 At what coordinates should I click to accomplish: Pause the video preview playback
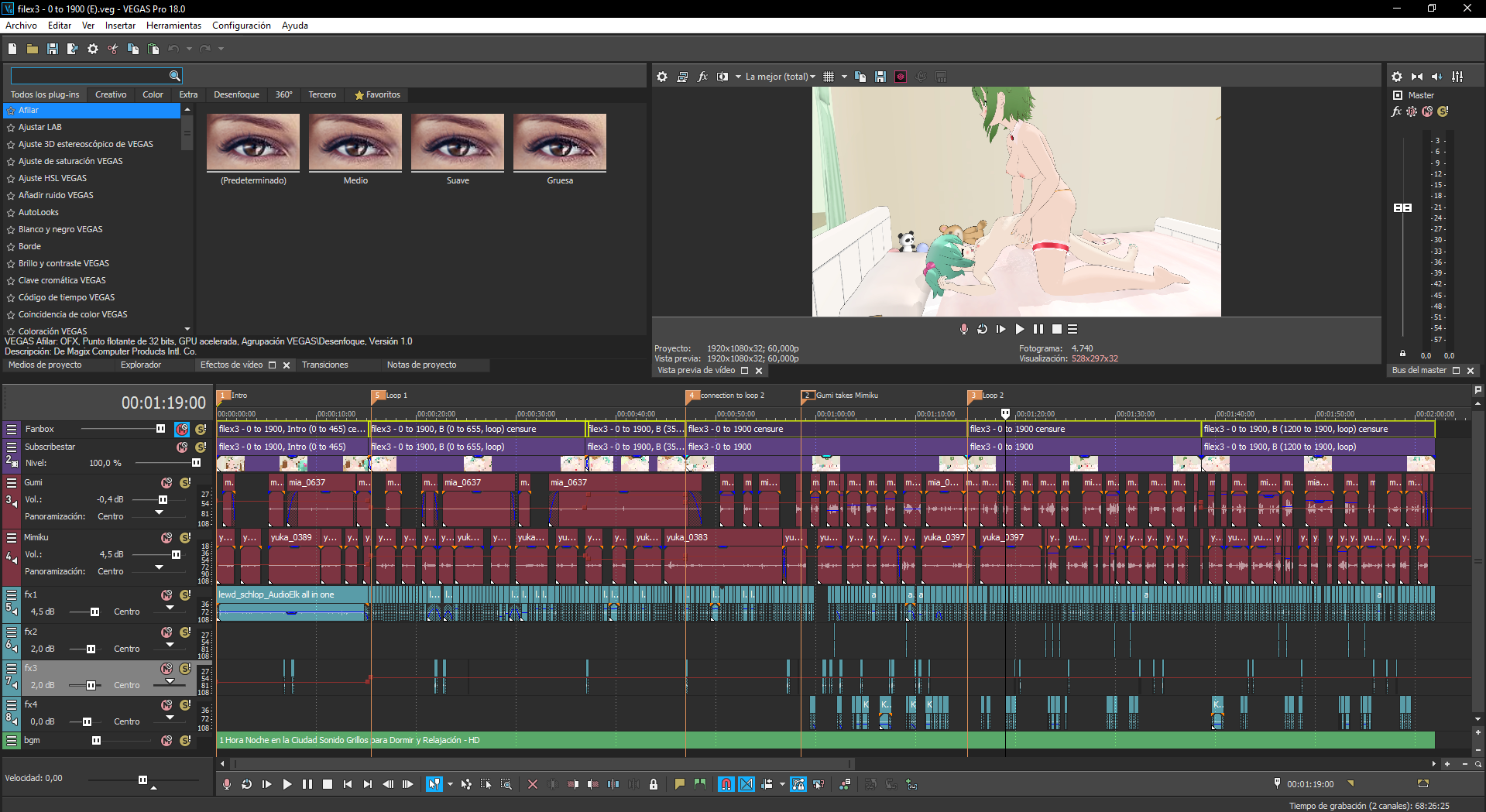click(x=1038, y=329)
